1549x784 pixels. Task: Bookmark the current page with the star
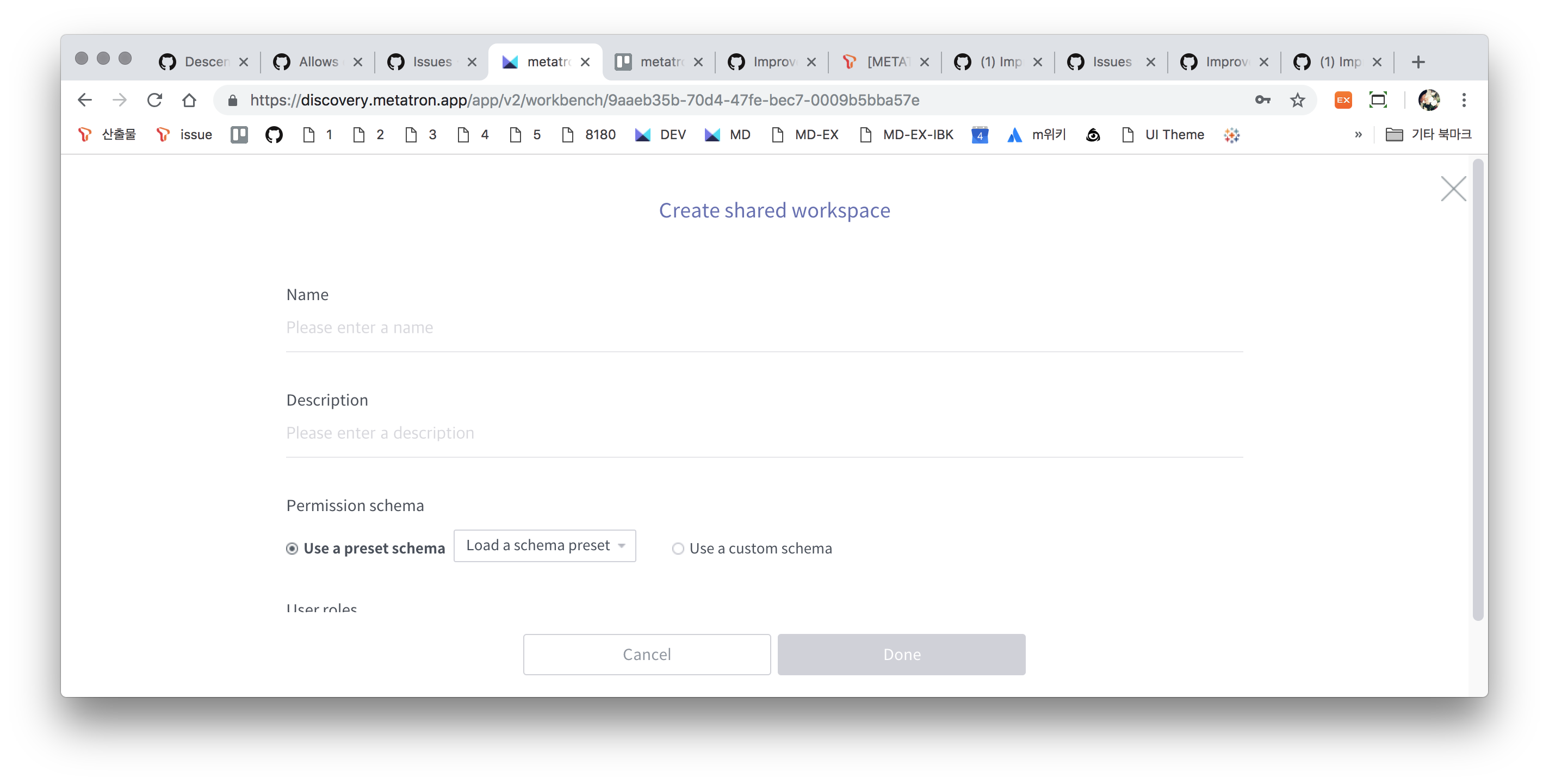click(1298, 100)
